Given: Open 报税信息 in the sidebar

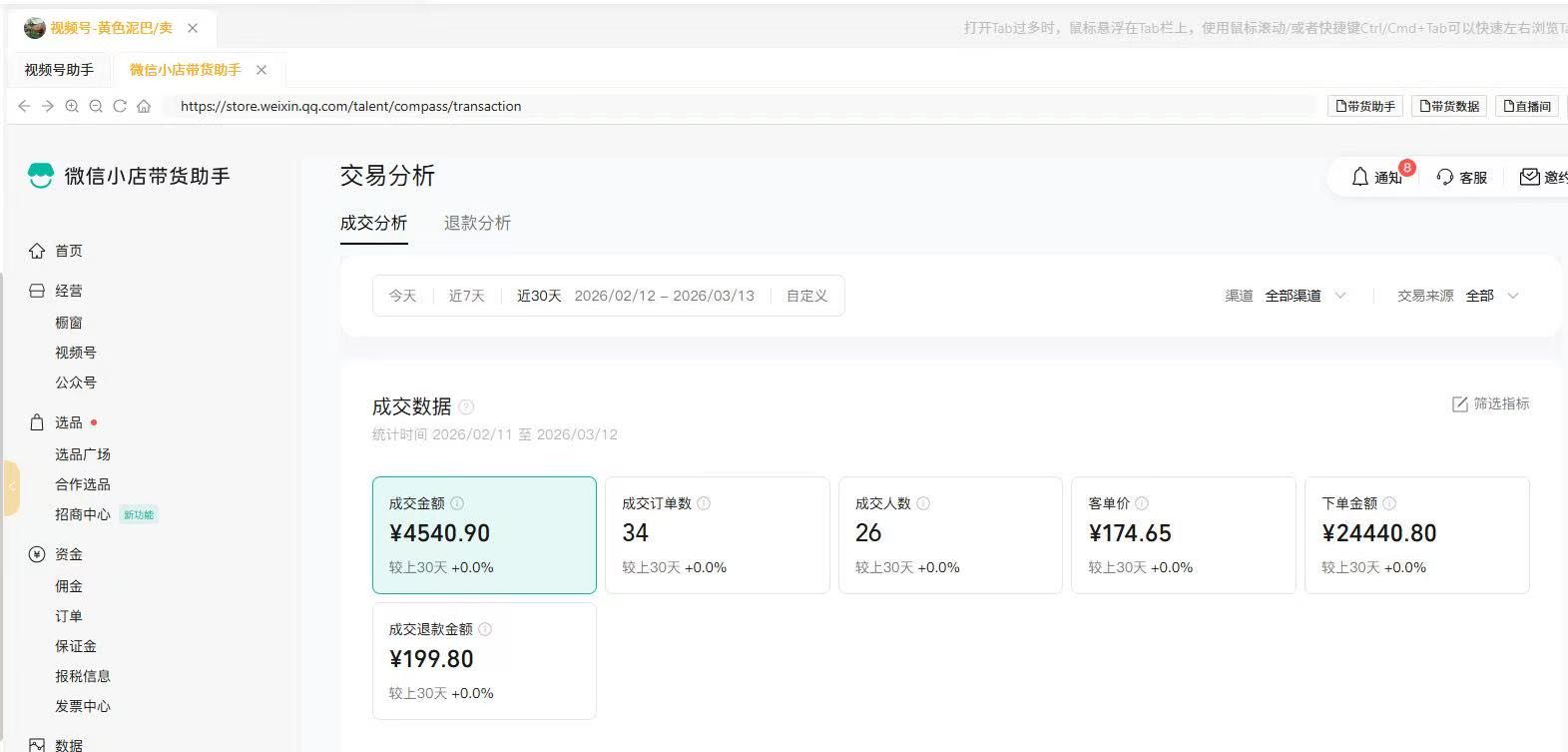Looking at the screenshot, I should pyautogui.click(x=83, y=676).
